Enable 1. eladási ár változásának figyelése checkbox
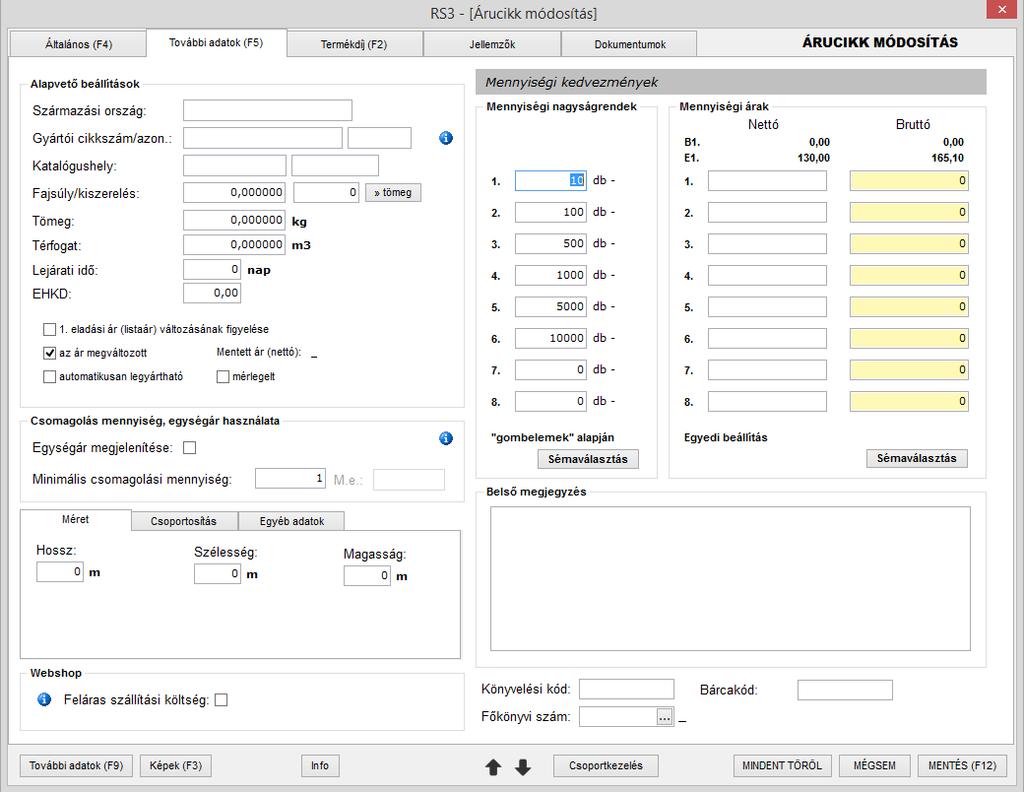The height and width of the screenshot is (792, 1024). pyautogui.click(x=50, y=329)
